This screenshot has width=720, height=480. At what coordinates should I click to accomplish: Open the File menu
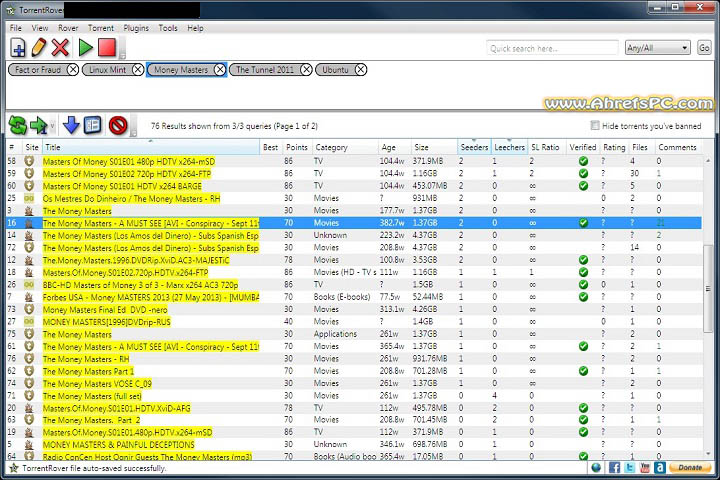click(x=16, y=28)
